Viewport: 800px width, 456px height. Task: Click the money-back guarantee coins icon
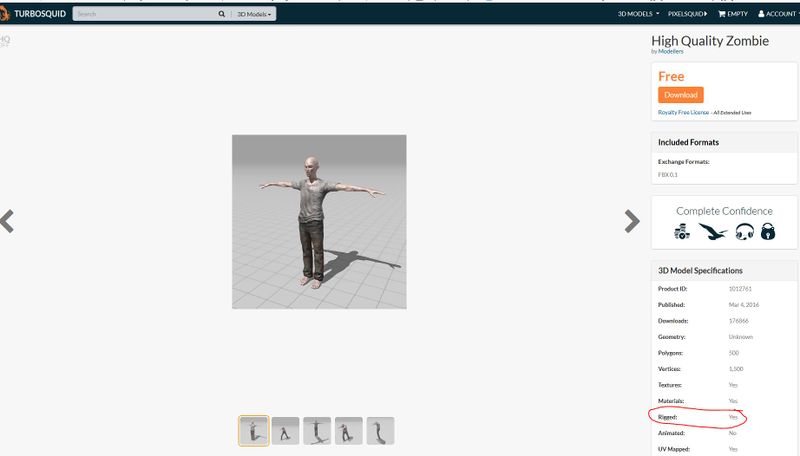682,232
